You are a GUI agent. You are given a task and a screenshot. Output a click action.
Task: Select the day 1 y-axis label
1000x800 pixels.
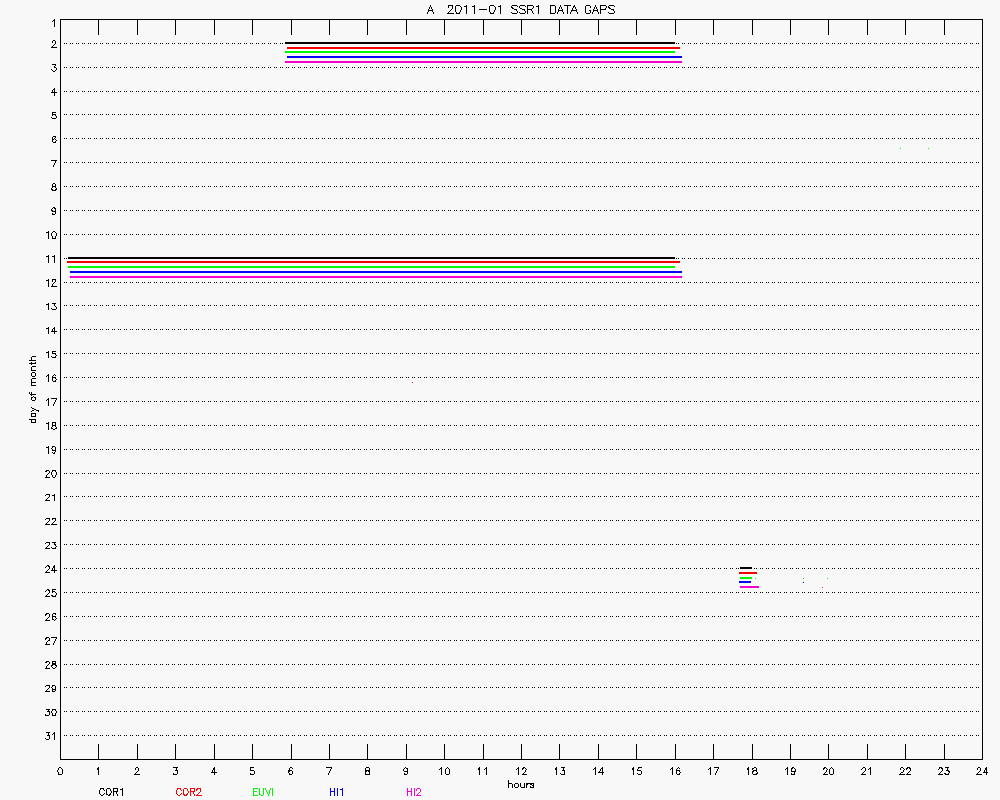52,20
